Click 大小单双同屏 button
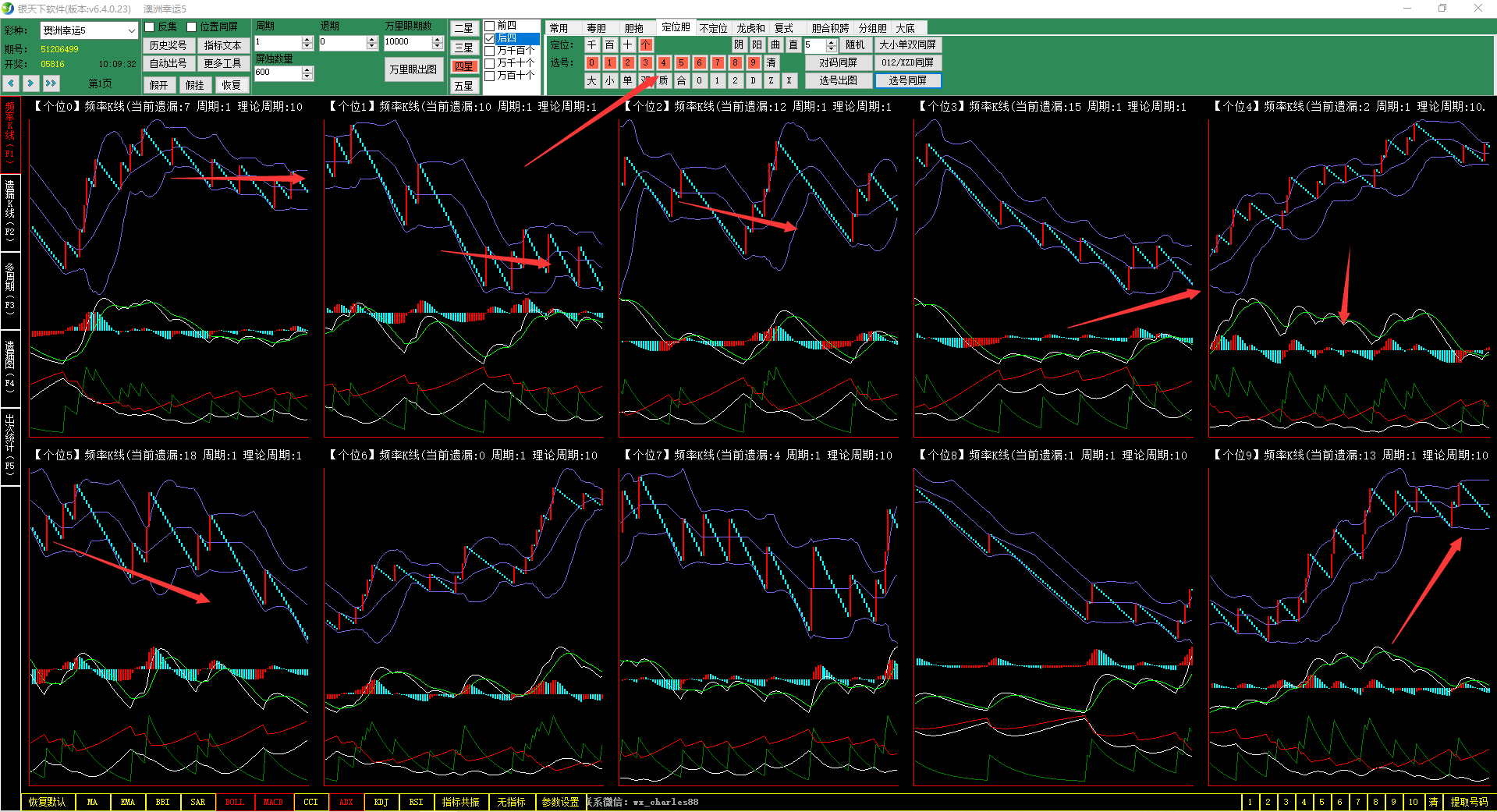 pyautogui.click(x=907, y=44)
